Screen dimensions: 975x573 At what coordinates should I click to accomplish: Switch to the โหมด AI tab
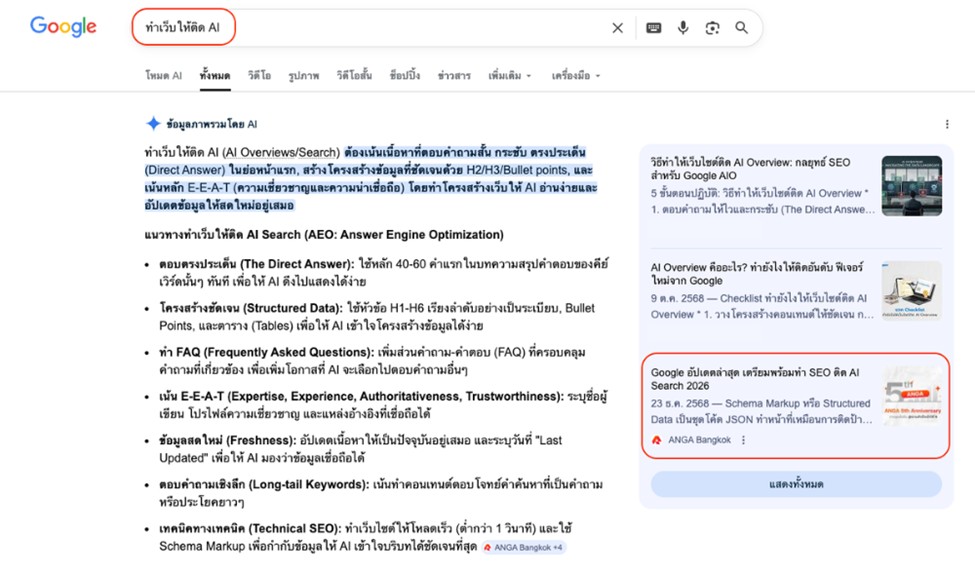pyautogui.click(x=163, y=76)
